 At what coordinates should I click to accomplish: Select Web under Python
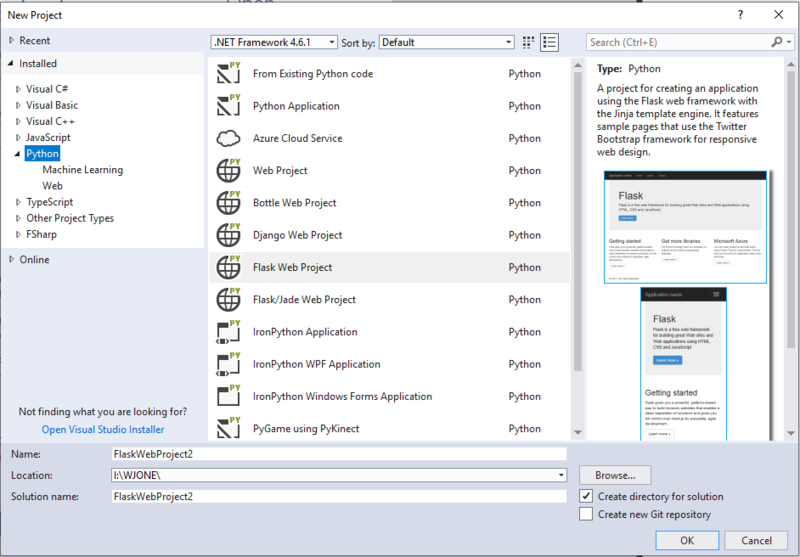pos(53,186)
